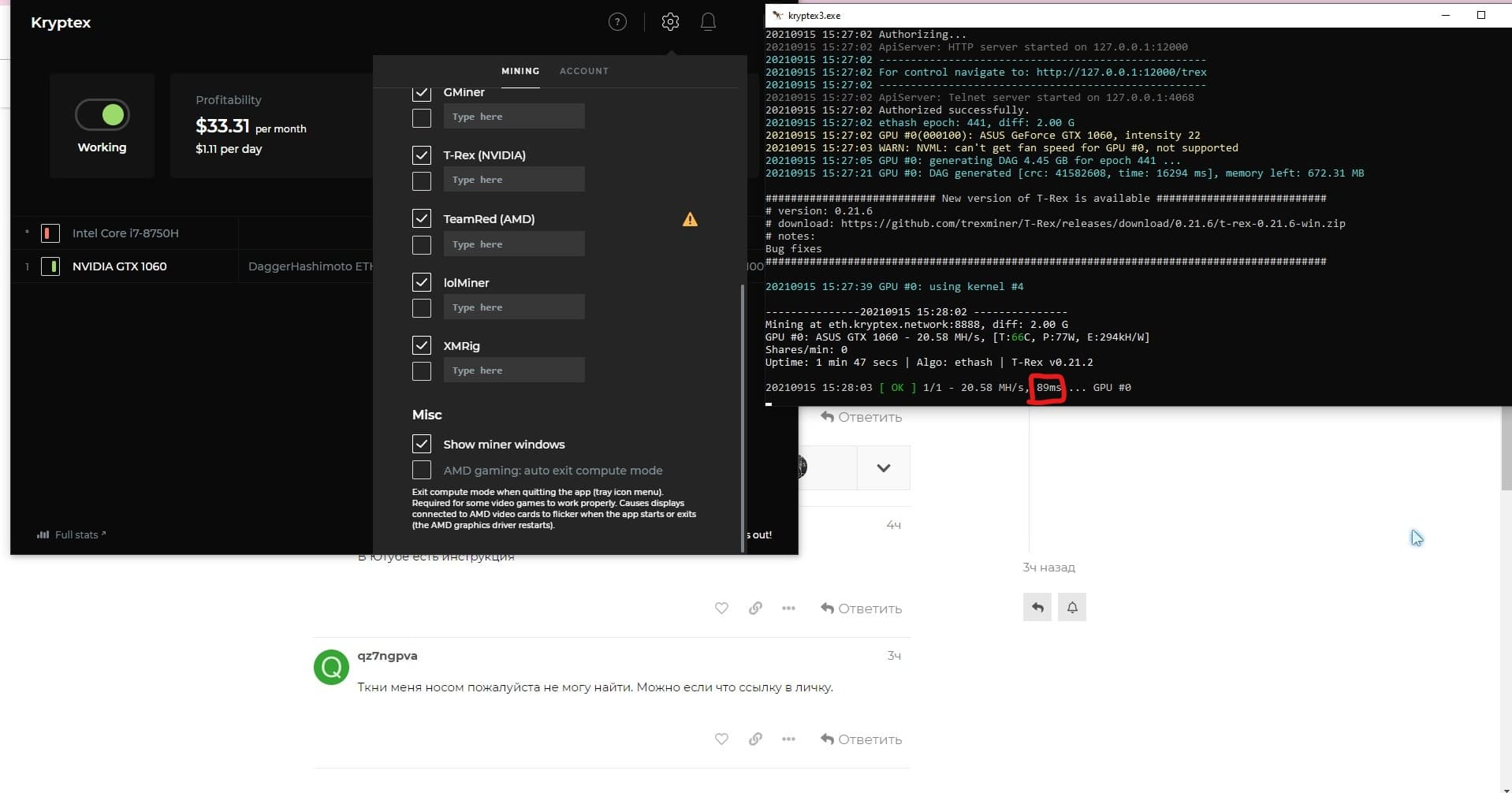Maximize the kryptex3.exe console window
The image size is (1512, 793).
click(1481, 15)
